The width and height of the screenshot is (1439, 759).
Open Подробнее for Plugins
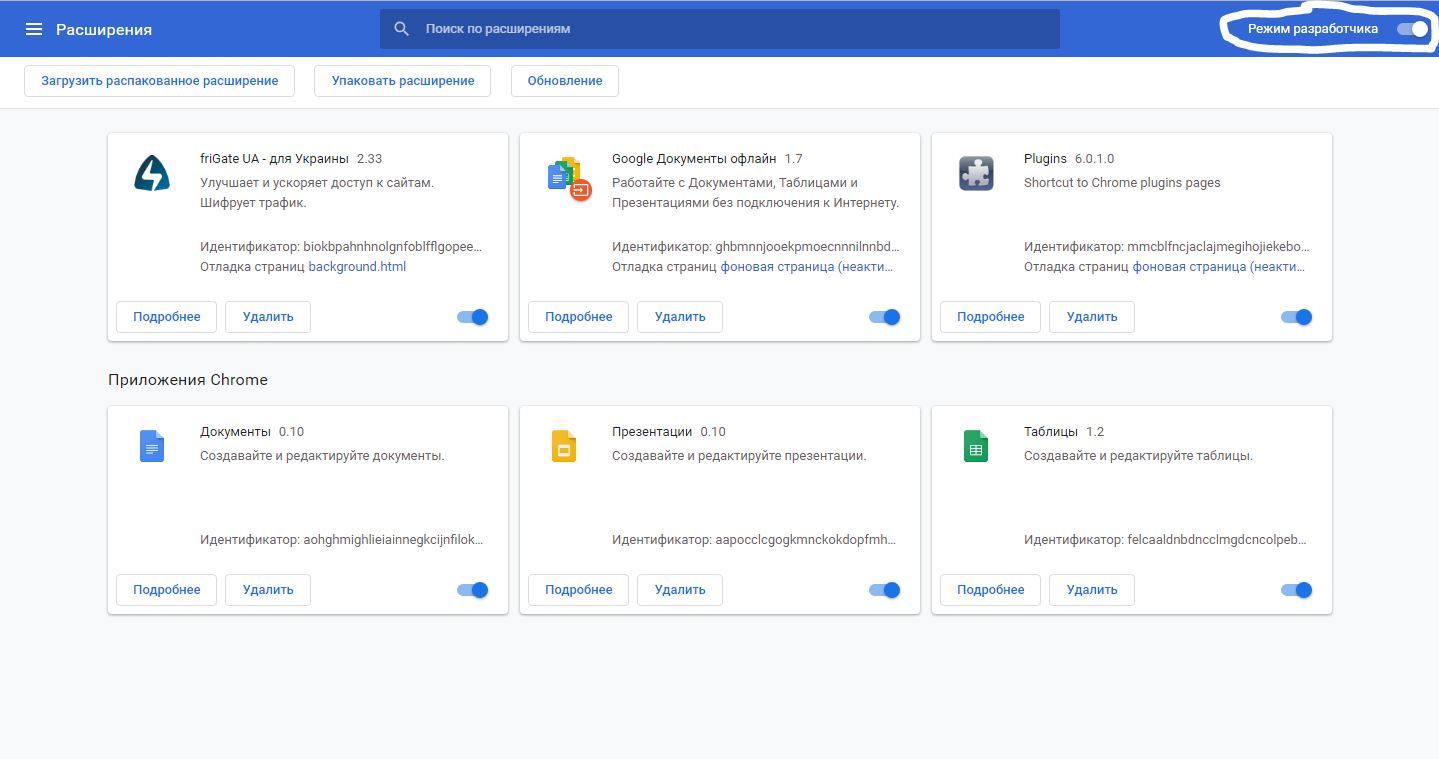coord(991,317)
